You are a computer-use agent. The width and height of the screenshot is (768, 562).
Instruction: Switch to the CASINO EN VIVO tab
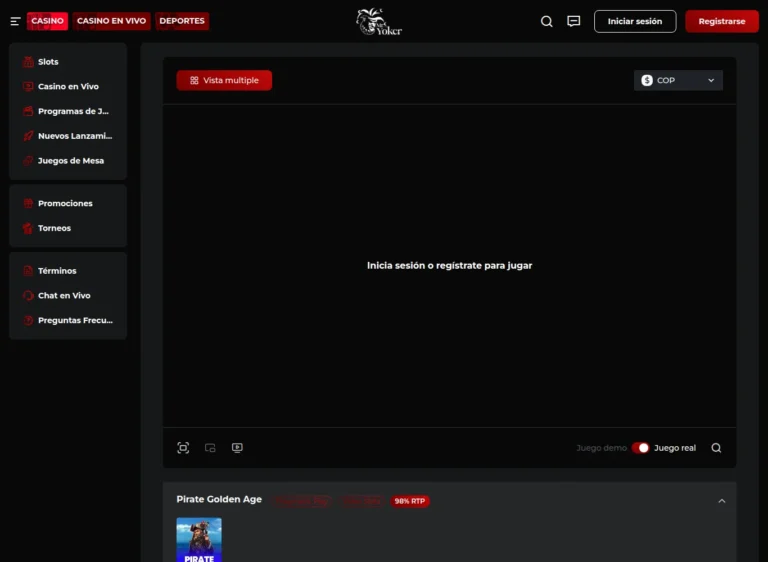click(x=111, y=21)
